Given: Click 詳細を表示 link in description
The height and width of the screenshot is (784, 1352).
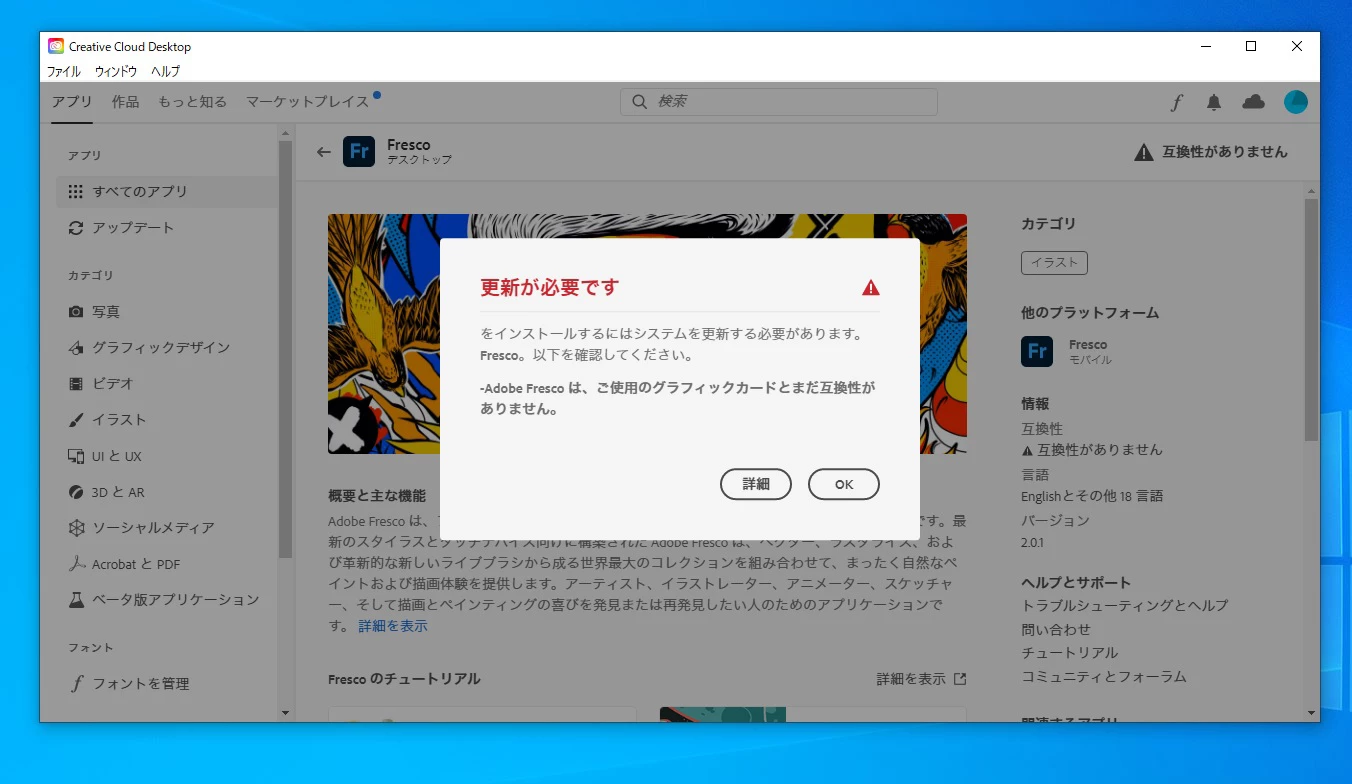Looking at the screenshot, I should (393, 626).
